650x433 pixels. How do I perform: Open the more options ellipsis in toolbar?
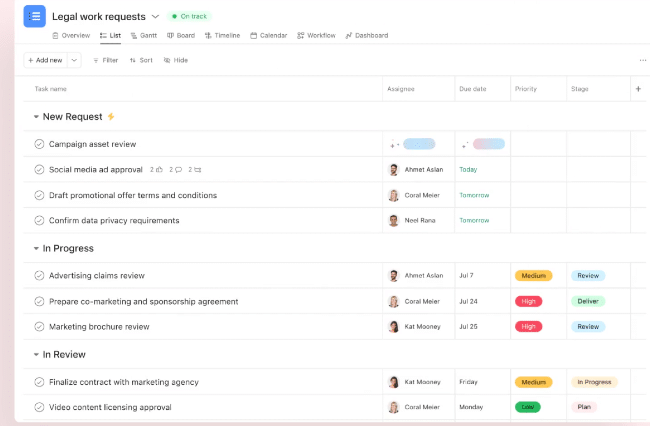642,60
